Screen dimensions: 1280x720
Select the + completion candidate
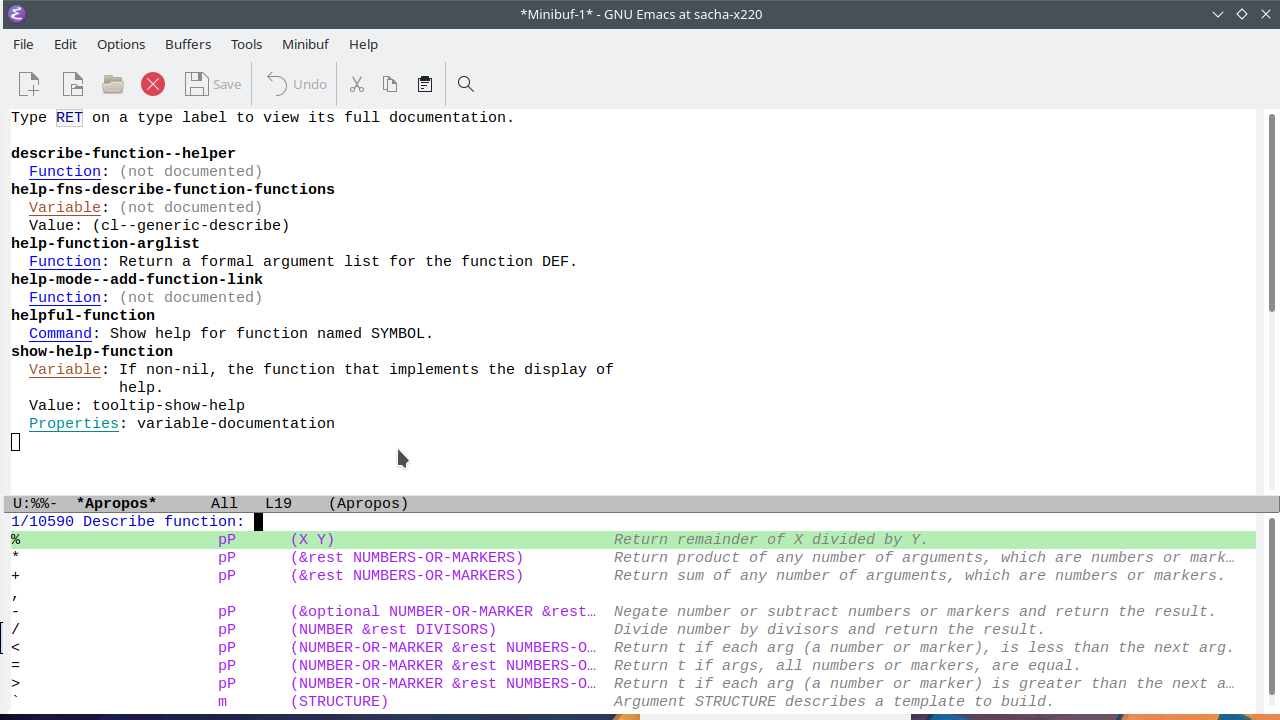[x=633, y=575]
